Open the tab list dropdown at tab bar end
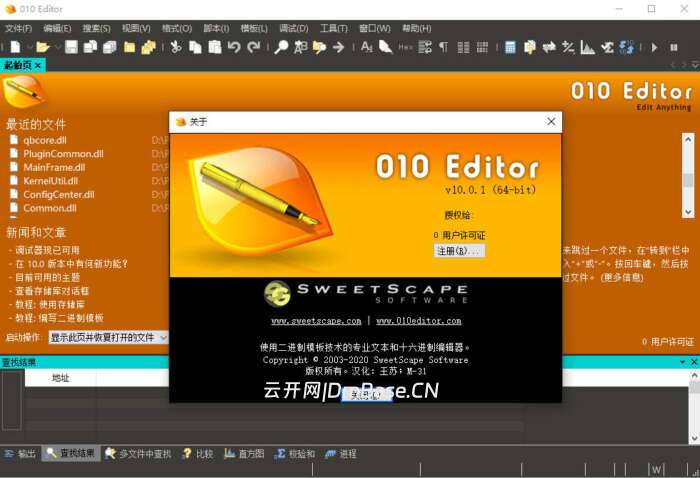This screenshot has width=700, height=478. tap(695, 65)
